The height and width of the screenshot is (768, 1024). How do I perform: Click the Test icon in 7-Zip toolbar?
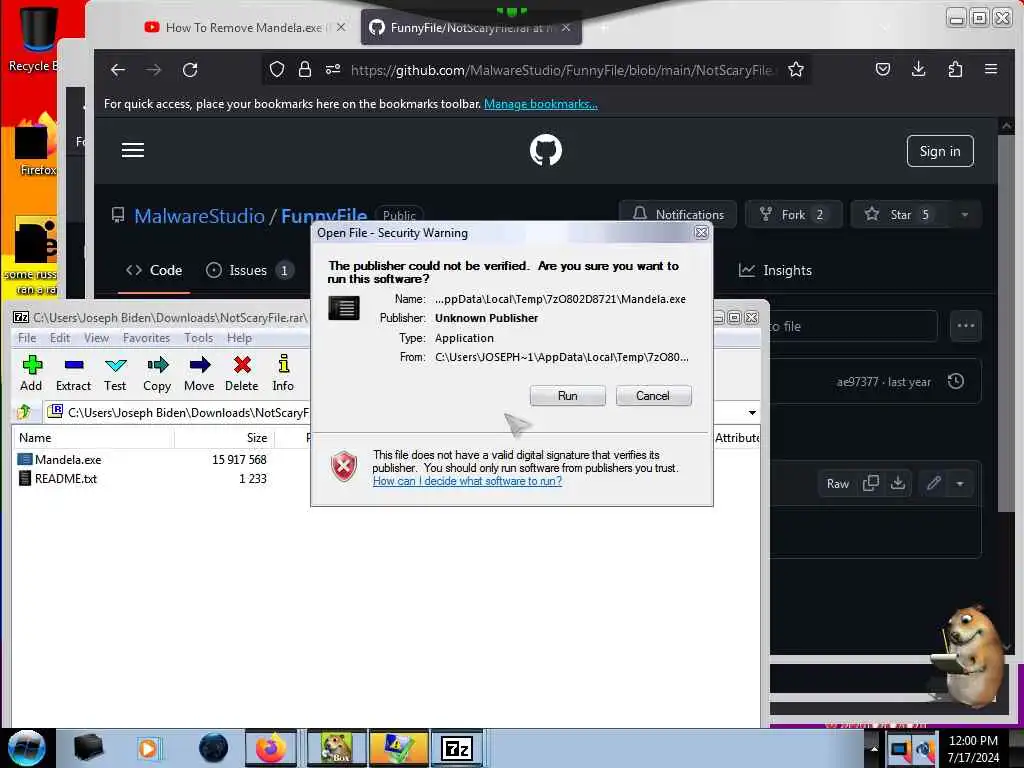pyautogui.click(x=115, y=374)
